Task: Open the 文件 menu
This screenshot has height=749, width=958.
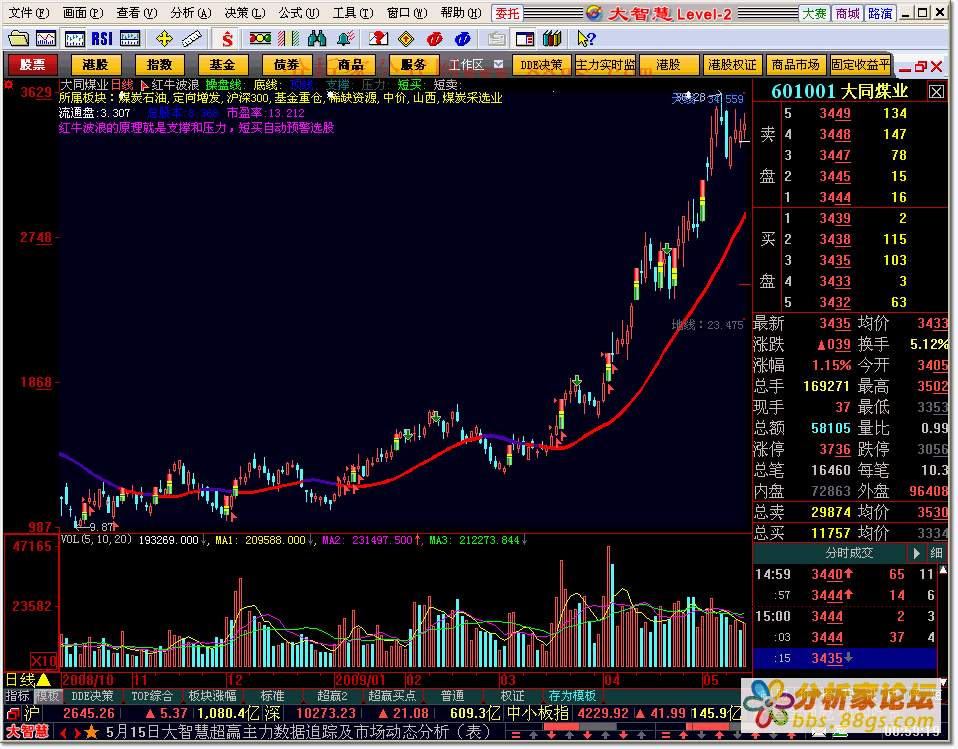Action: (x=29, y=13)
